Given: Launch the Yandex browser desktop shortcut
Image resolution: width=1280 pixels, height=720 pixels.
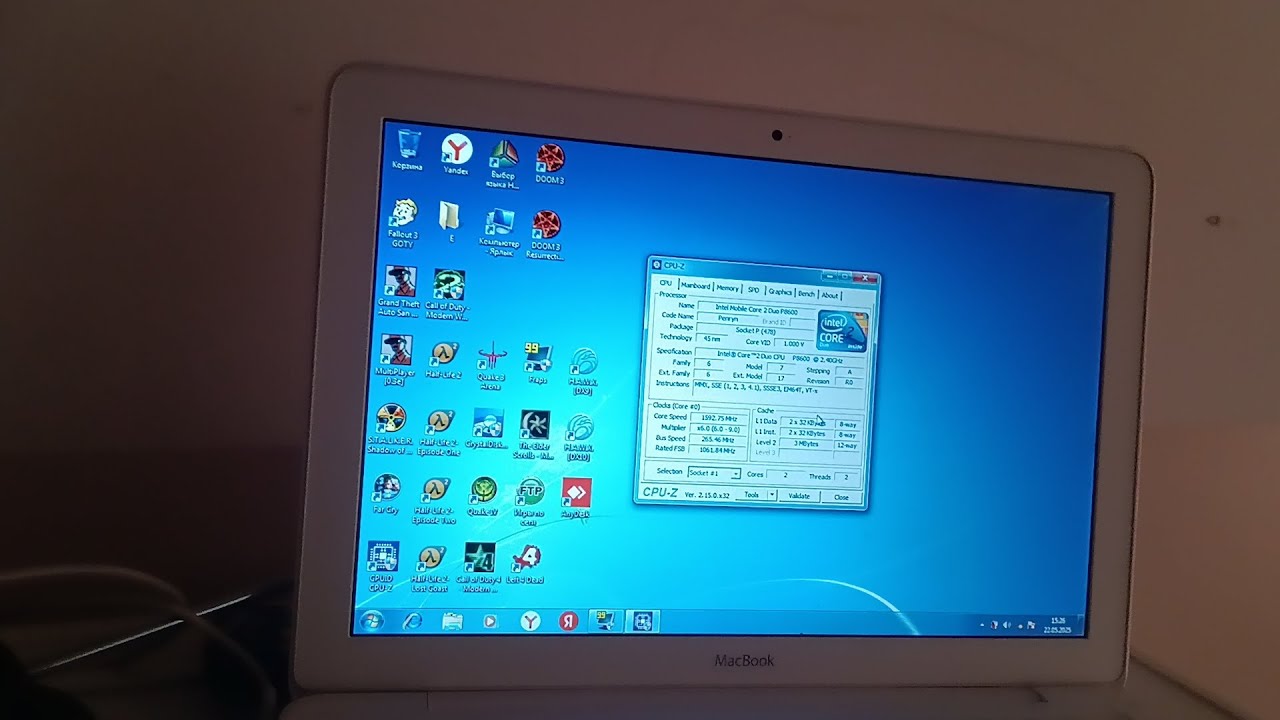Looking at the screenshot, I should 456,155.
